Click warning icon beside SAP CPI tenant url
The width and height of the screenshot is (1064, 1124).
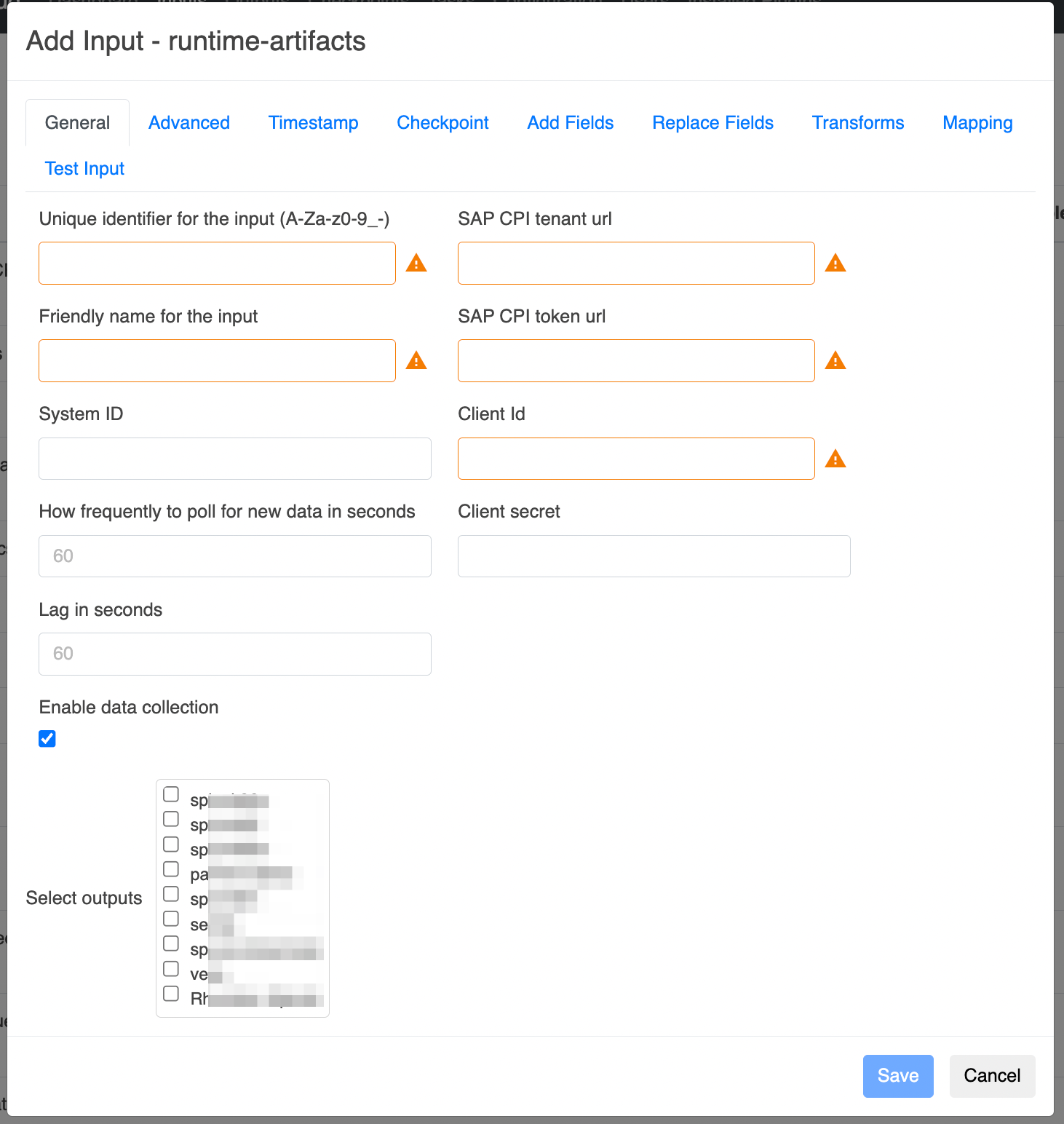[835, 264]
